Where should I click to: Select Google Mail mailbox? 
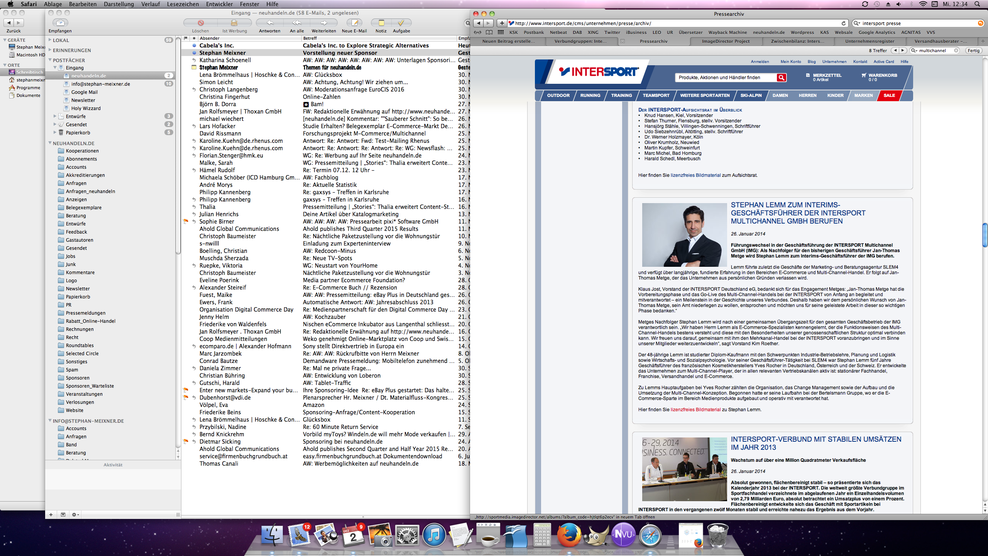click(x=84, y=92)
